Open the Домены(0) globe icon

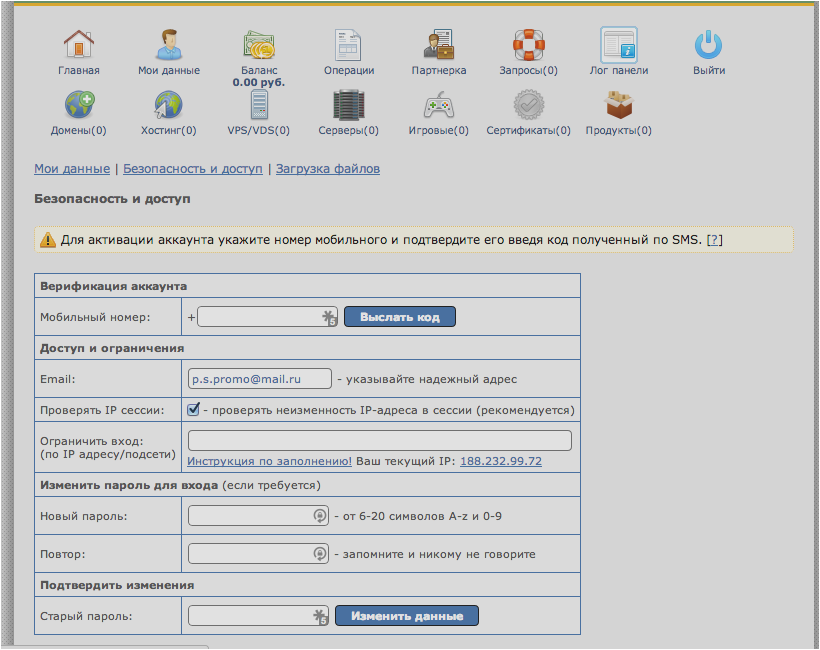[79, 105]
